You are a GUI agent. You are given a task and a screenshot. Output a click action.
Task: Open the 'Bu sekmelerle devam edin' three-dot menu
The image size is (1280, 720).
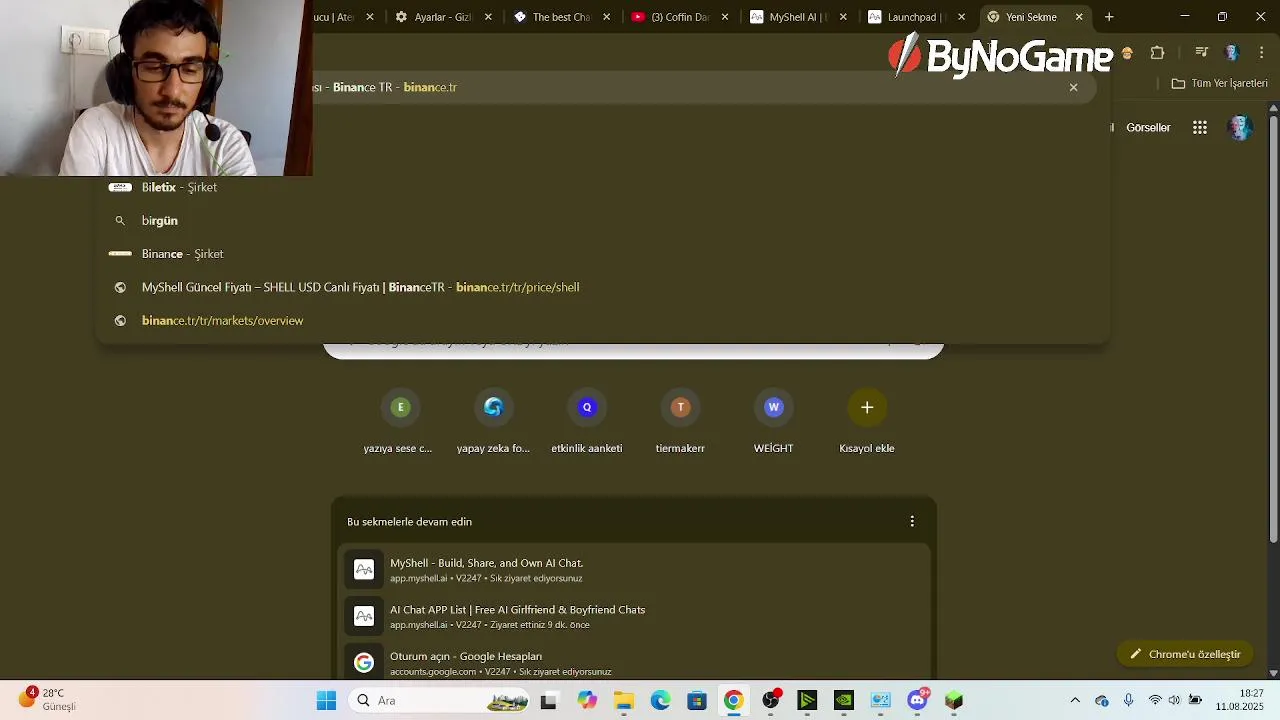(912, 521)
